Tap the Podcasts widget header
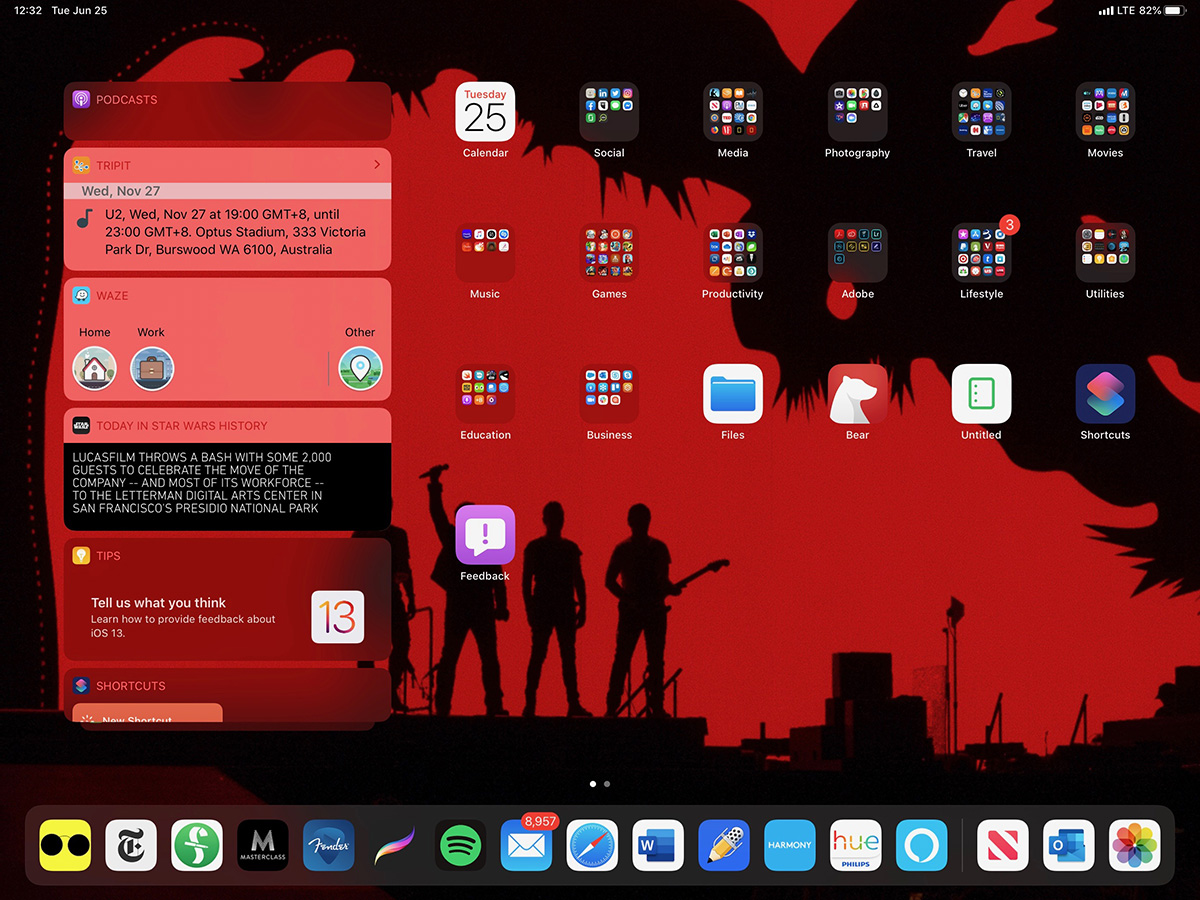 point(227,100)
